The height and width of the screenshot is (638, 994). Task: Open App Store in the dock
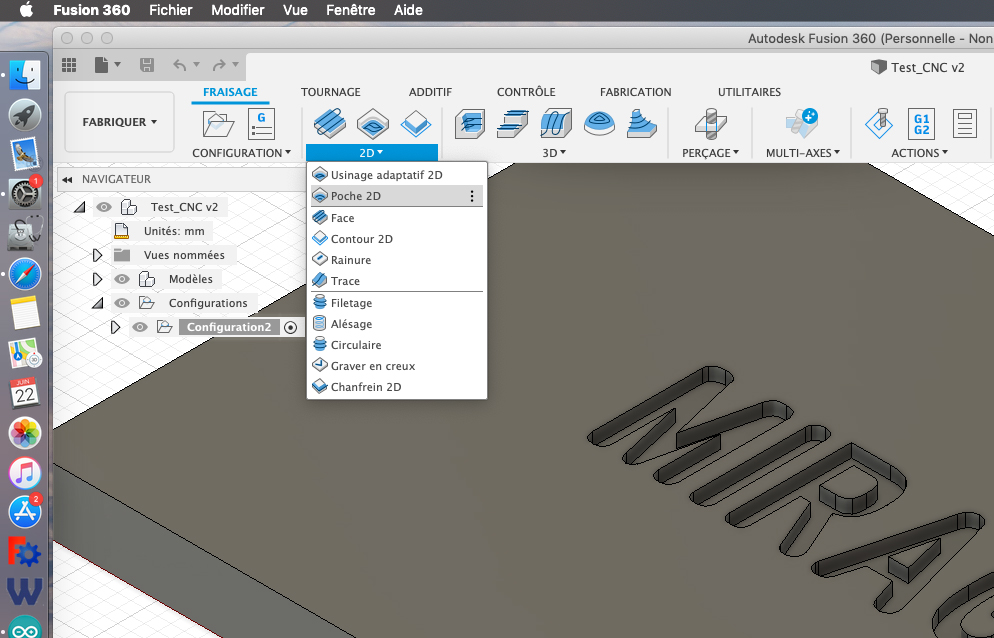25,512
